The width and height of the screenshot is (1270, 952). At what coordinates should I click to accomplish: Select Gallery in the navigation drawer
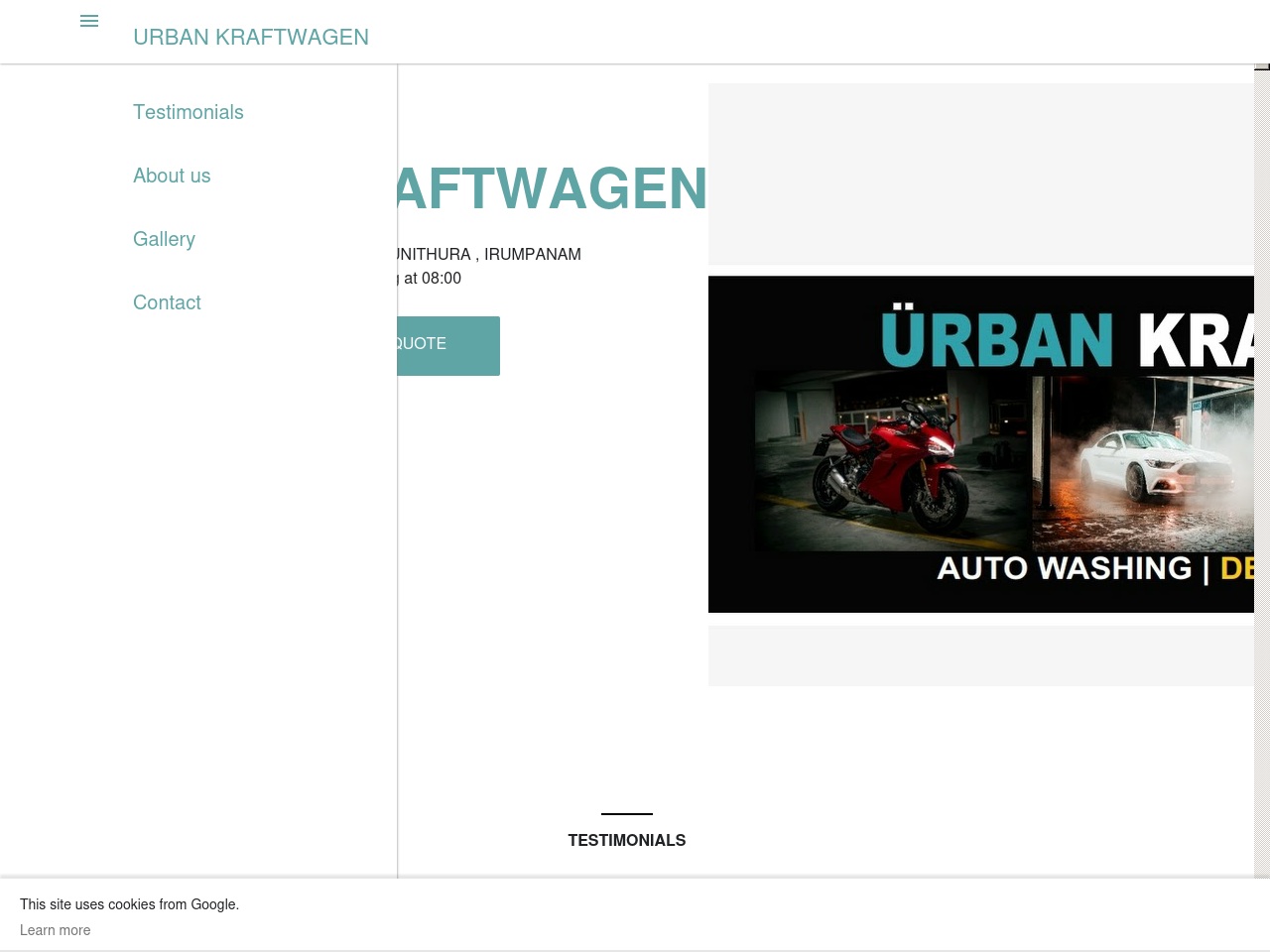(164, 239)
